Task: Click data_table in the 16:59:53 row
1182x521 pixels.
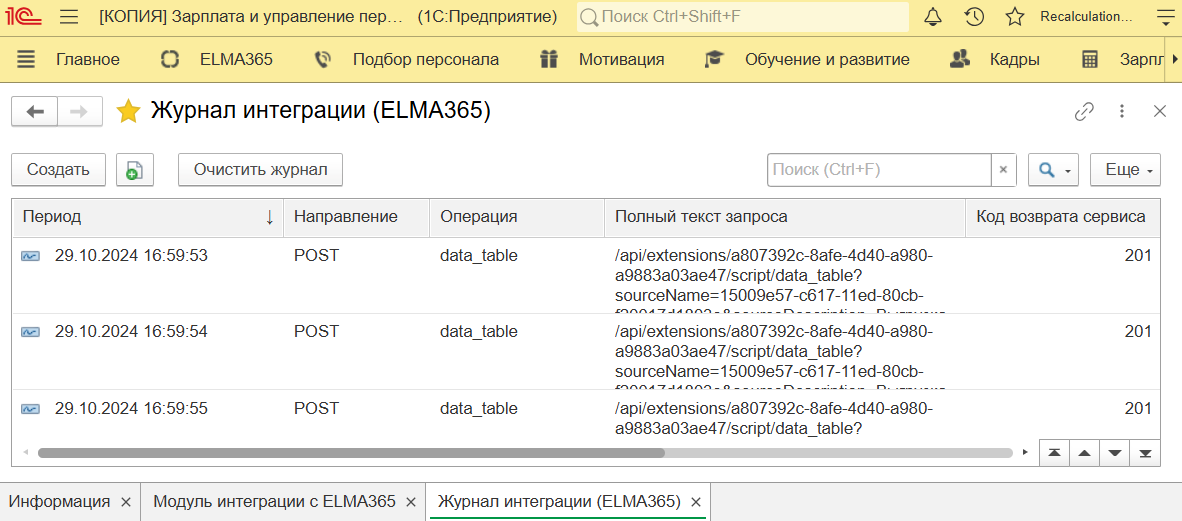Action: (479, 256)
